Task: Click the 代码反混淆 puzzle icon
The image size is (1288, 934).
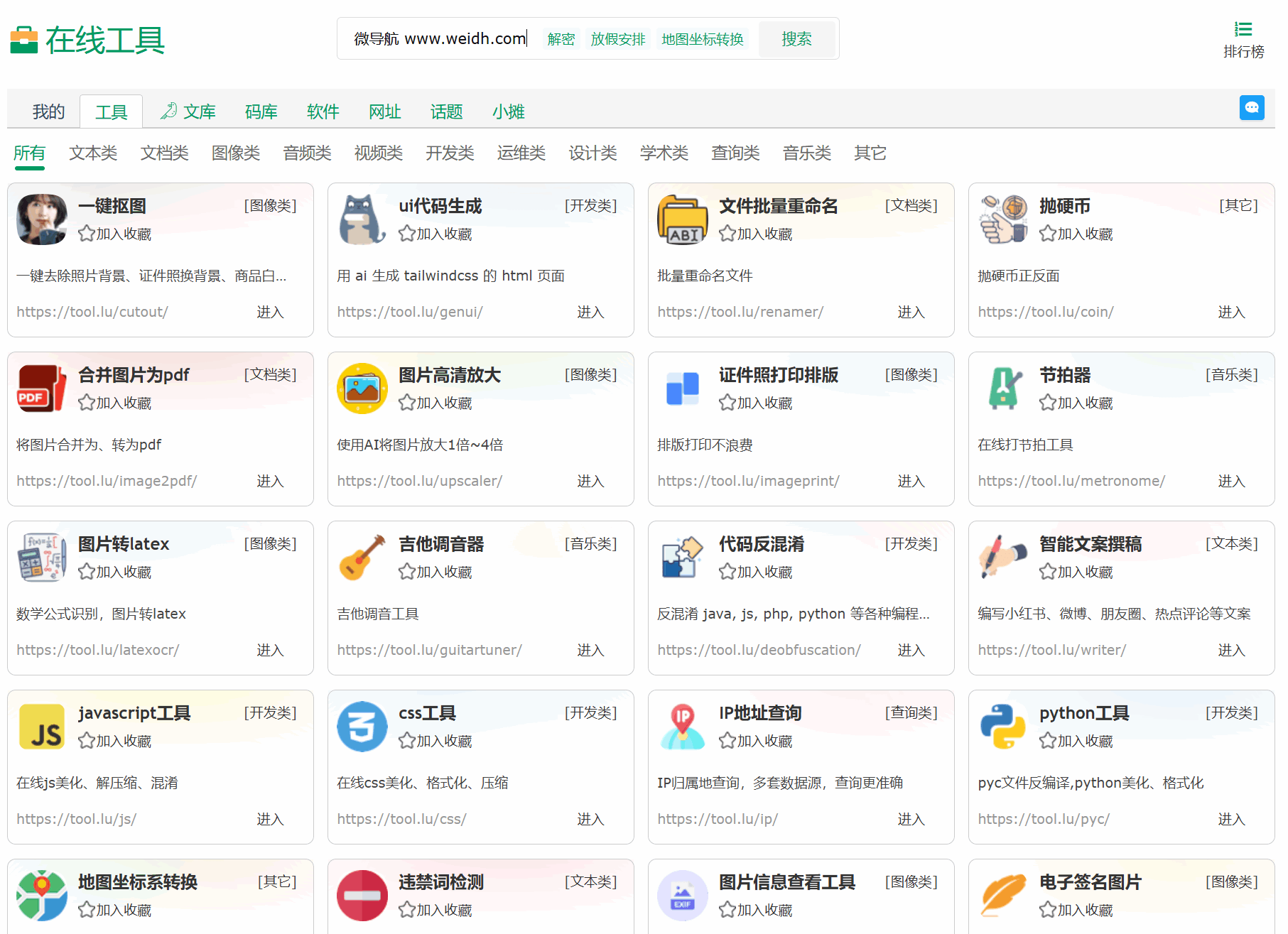Action: (683, 558)
